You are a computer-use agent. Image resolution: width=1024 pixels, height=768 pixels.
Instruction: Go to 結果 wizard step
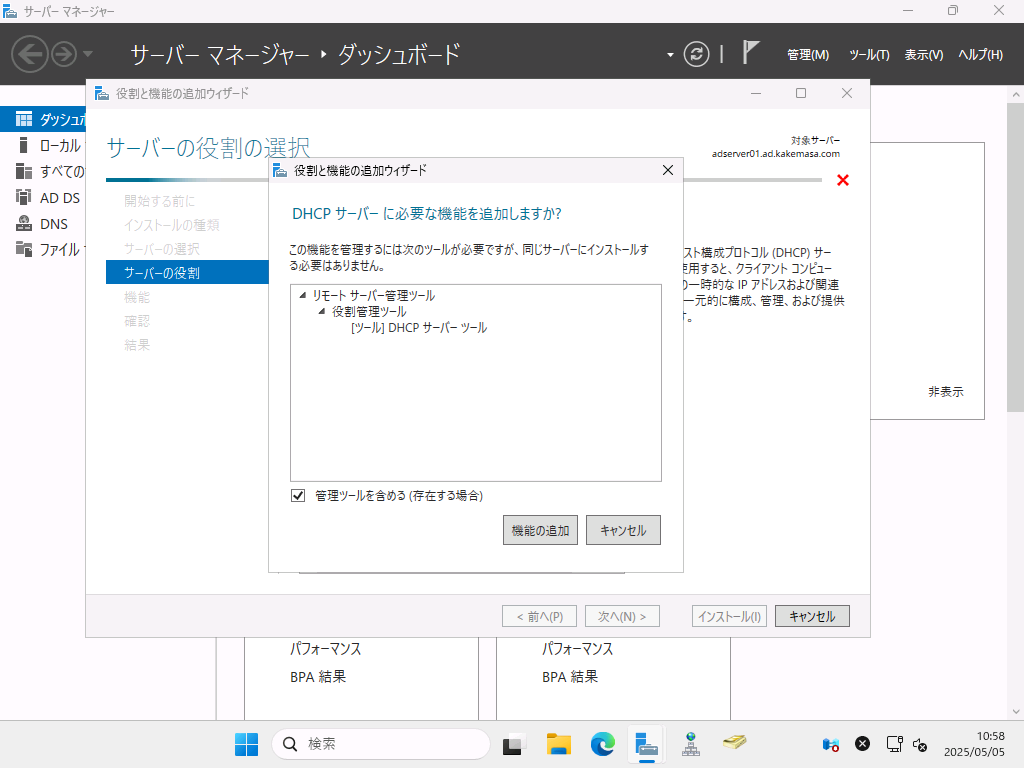point(136,345)
